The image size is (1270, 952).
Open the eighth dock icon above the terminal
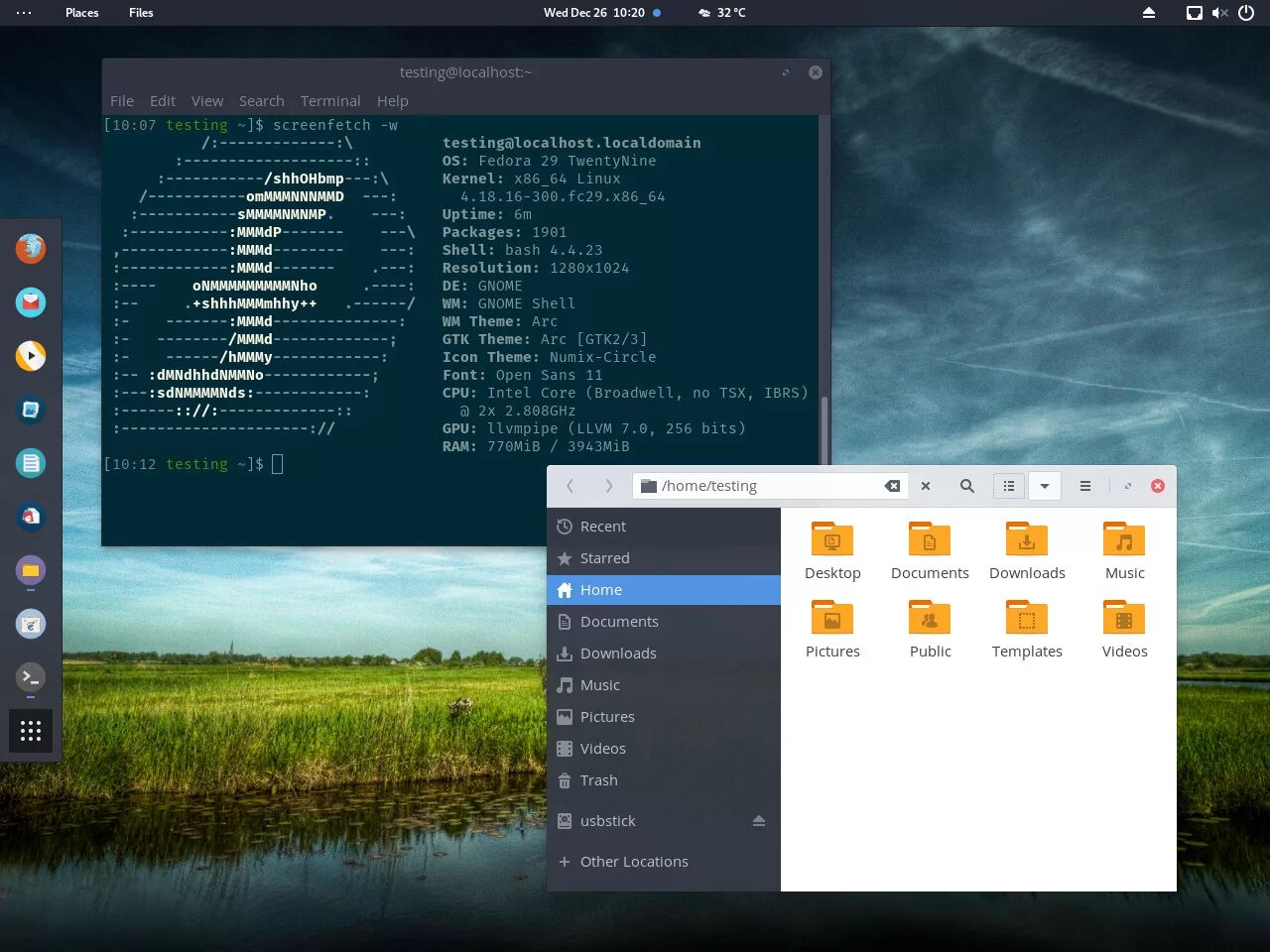point(31,623)
